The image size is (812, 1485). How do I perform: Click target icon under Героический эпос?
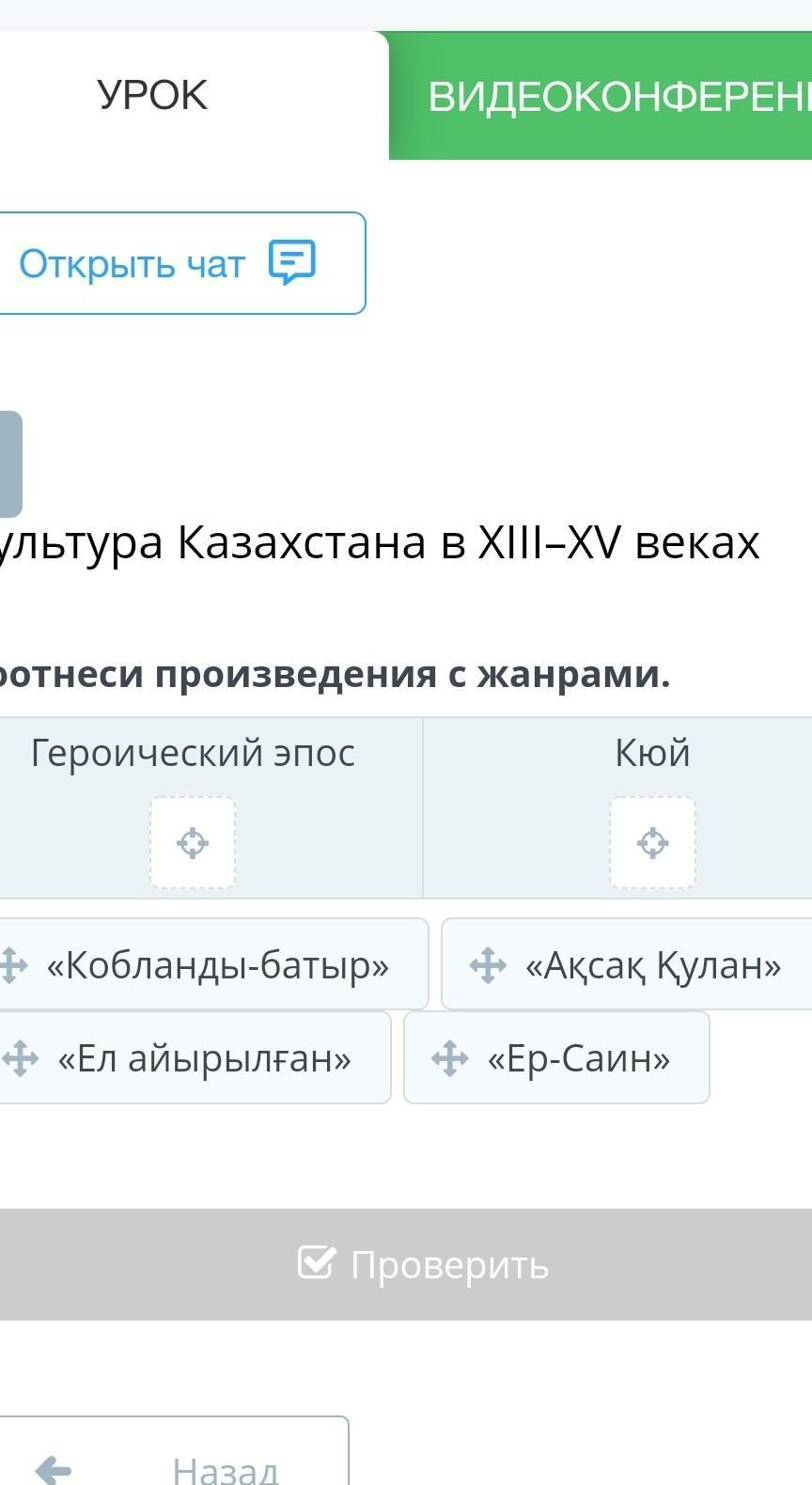coord(193,843)
